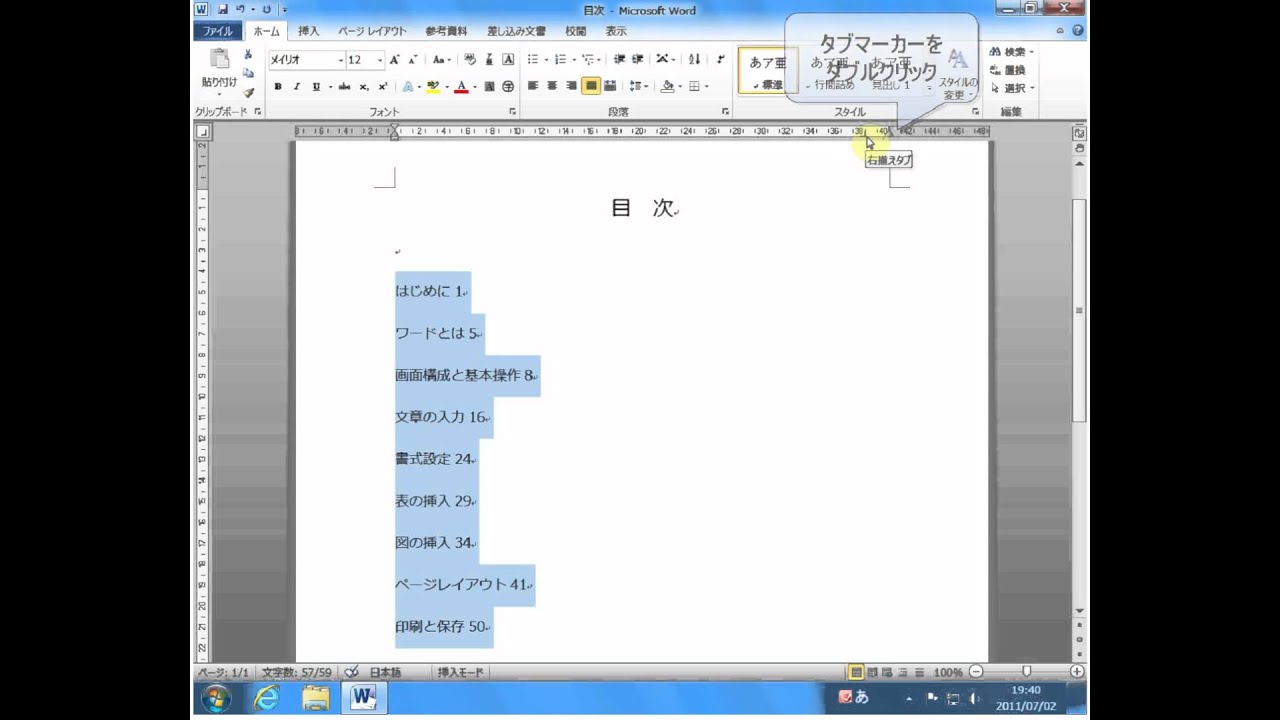Switch to the 挿入 (Insert) tab
Image resolution: width=1280 pixels, height=720 pixels.
coord(309,31)
